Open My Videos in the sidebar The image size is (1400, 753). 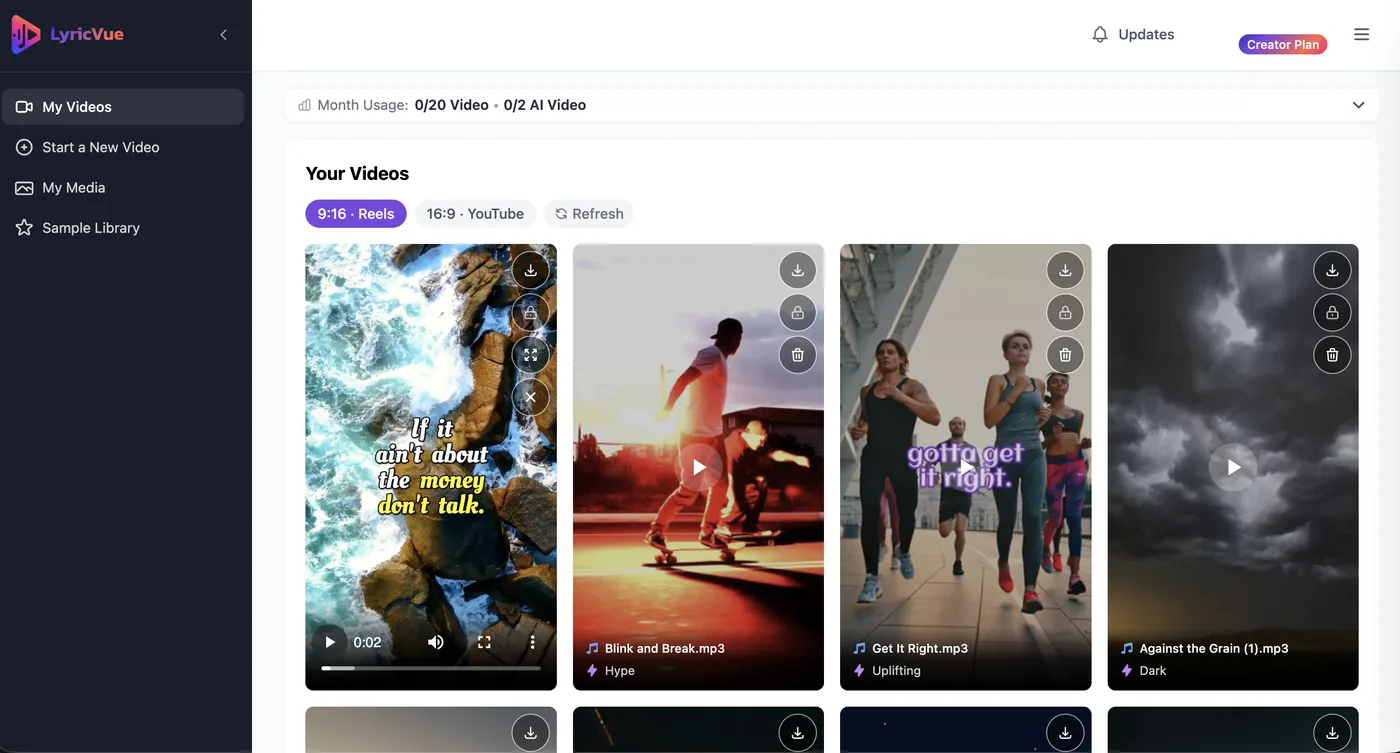[123, 107]
